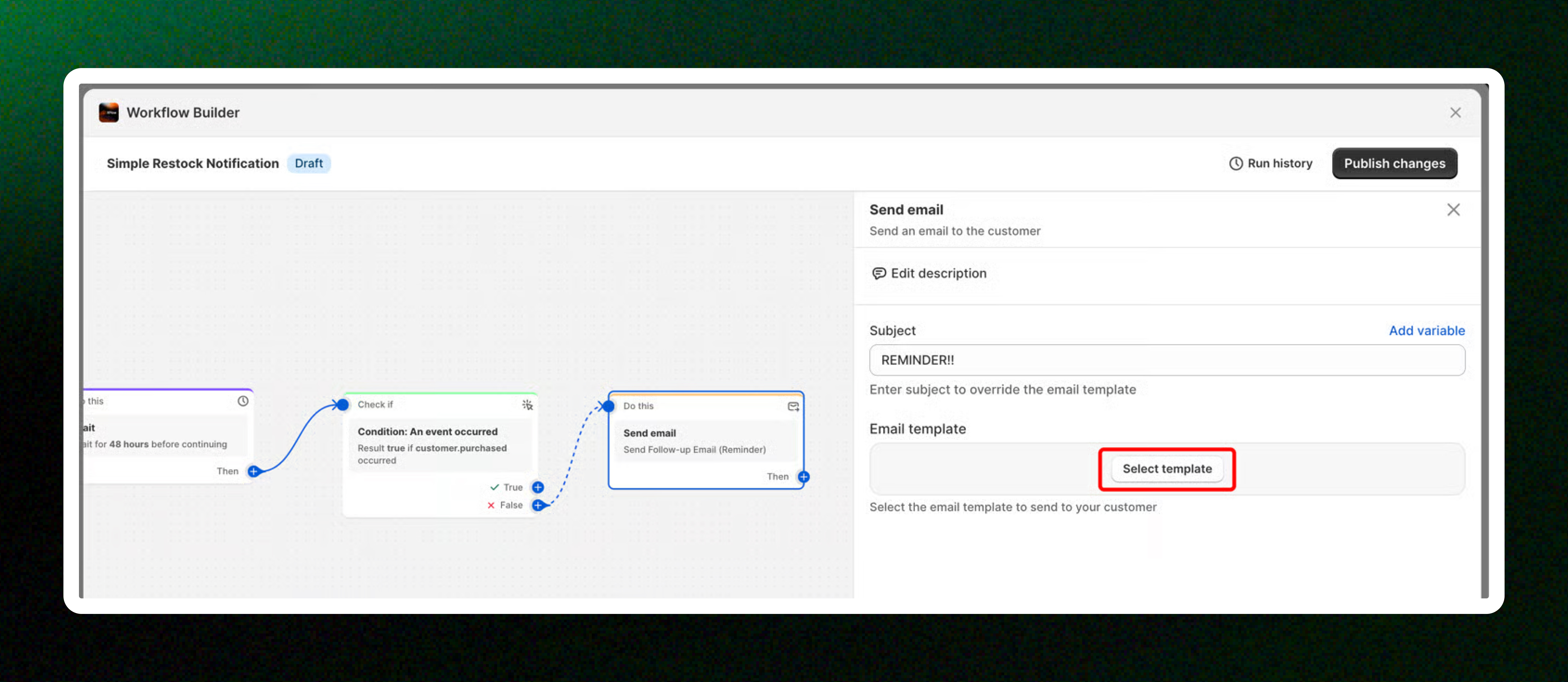Click the Add variable link
The image size is (1568, 682).
pyautogui.click(x=1426, y=330)
